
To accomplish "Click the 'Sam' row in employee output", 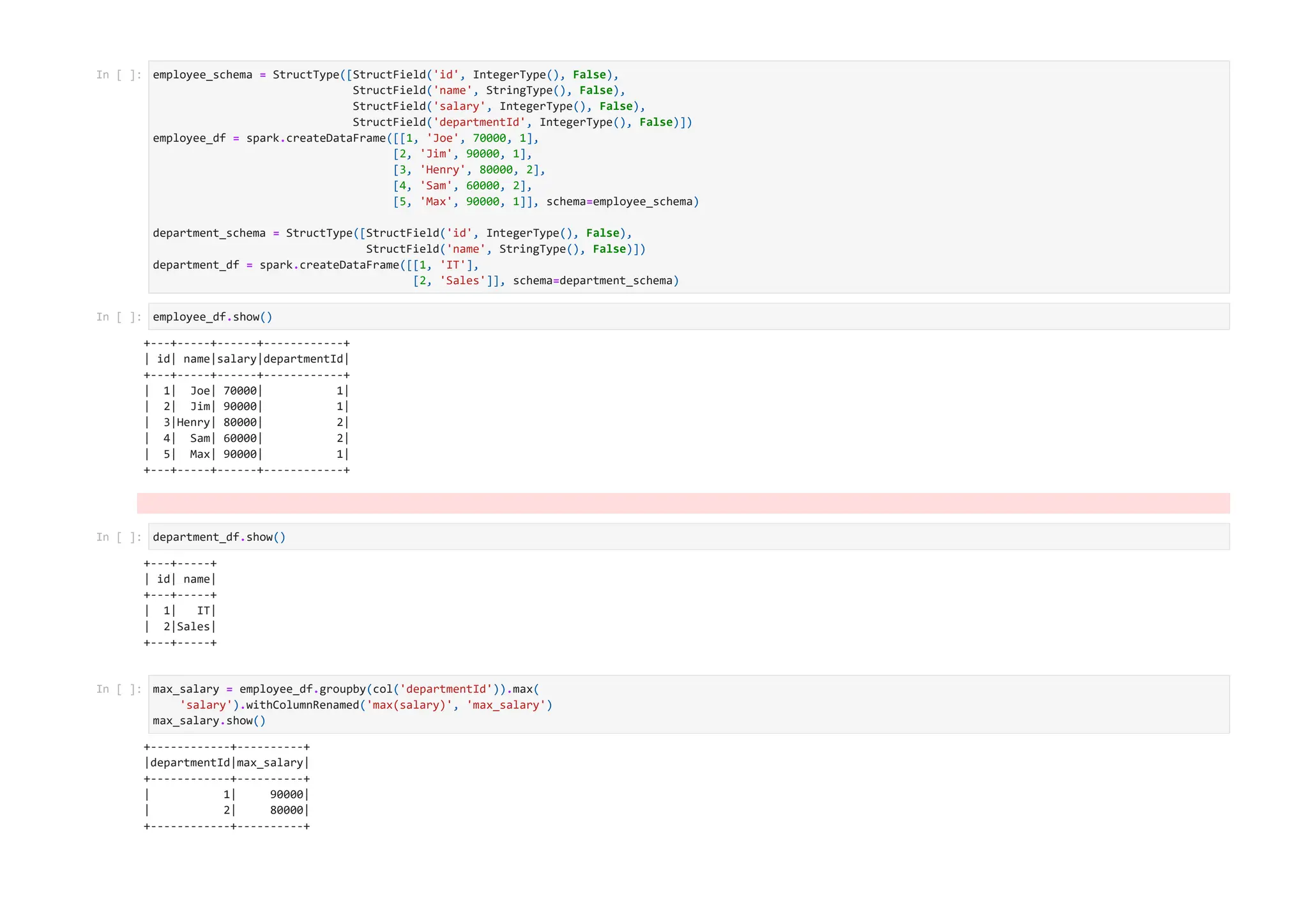I will tap(247, 438).
